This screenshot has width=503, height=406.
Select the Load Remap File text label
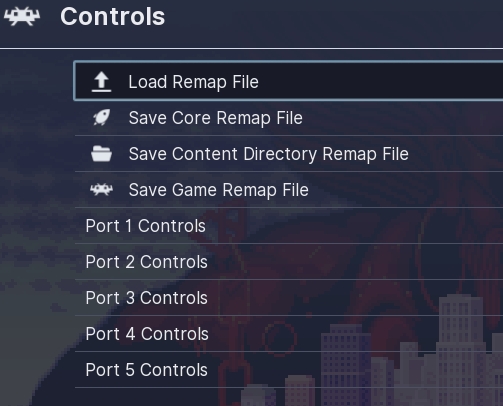(x=194, y=82)
